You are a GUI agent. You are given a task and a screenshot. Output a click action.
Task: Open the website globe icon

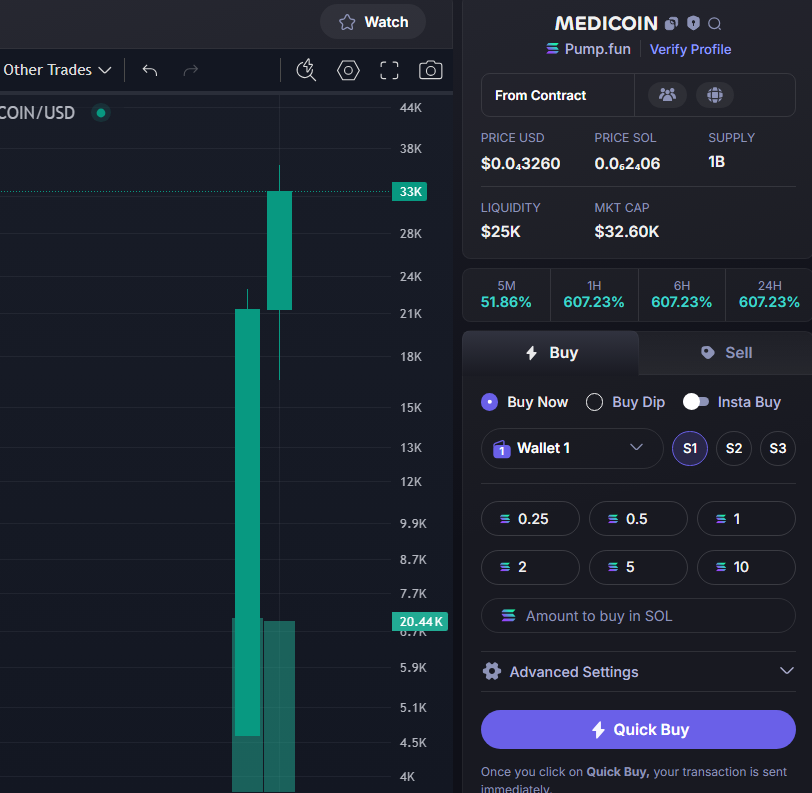pos(715,95)
